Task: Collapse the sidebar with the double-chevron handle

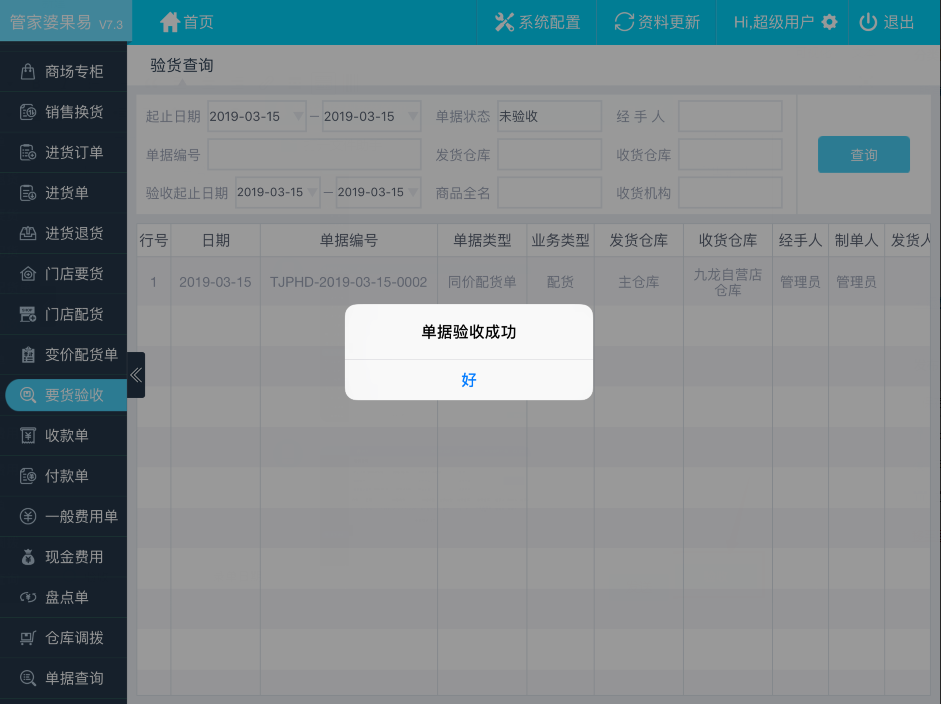Action: [x=136, y=375]
